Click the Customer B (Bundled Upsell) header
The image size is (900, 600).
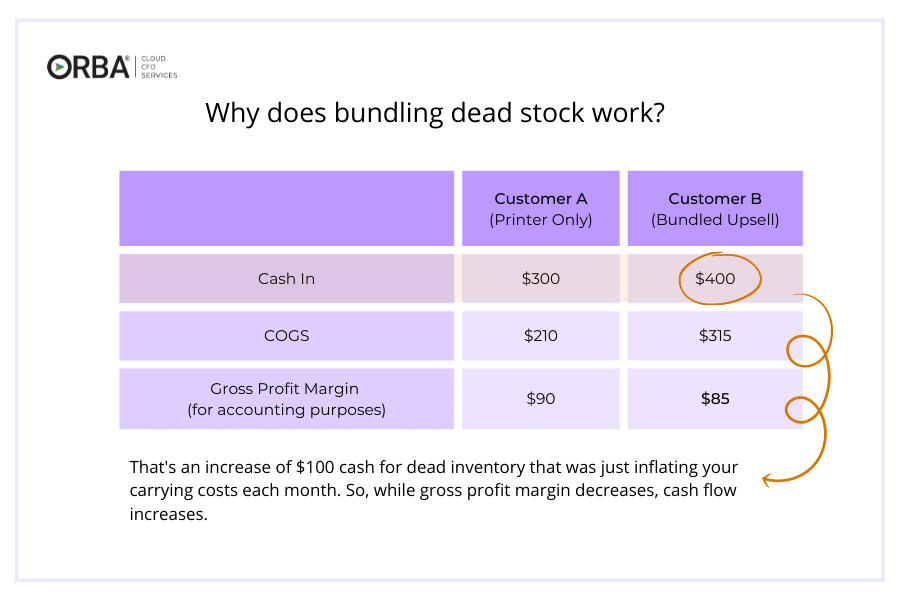point(715,208)
